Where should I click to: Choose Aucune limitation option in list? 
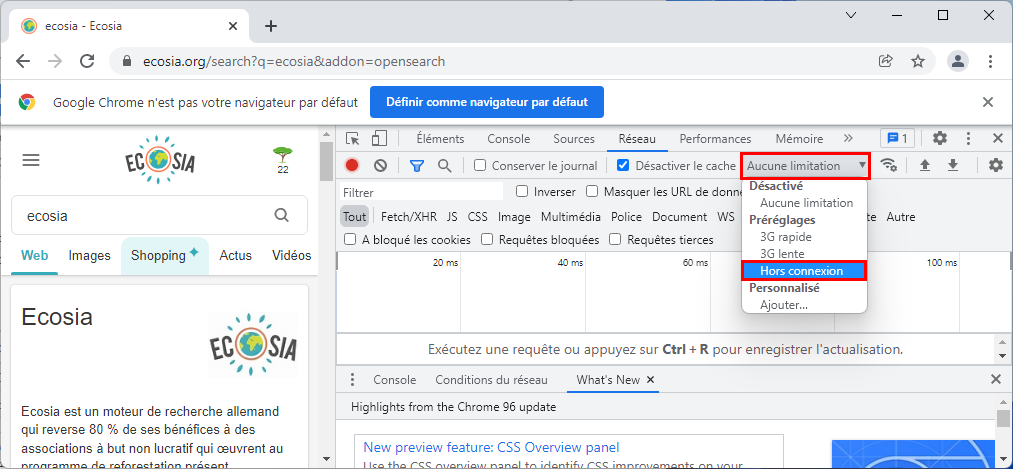(x=804, y=203)
